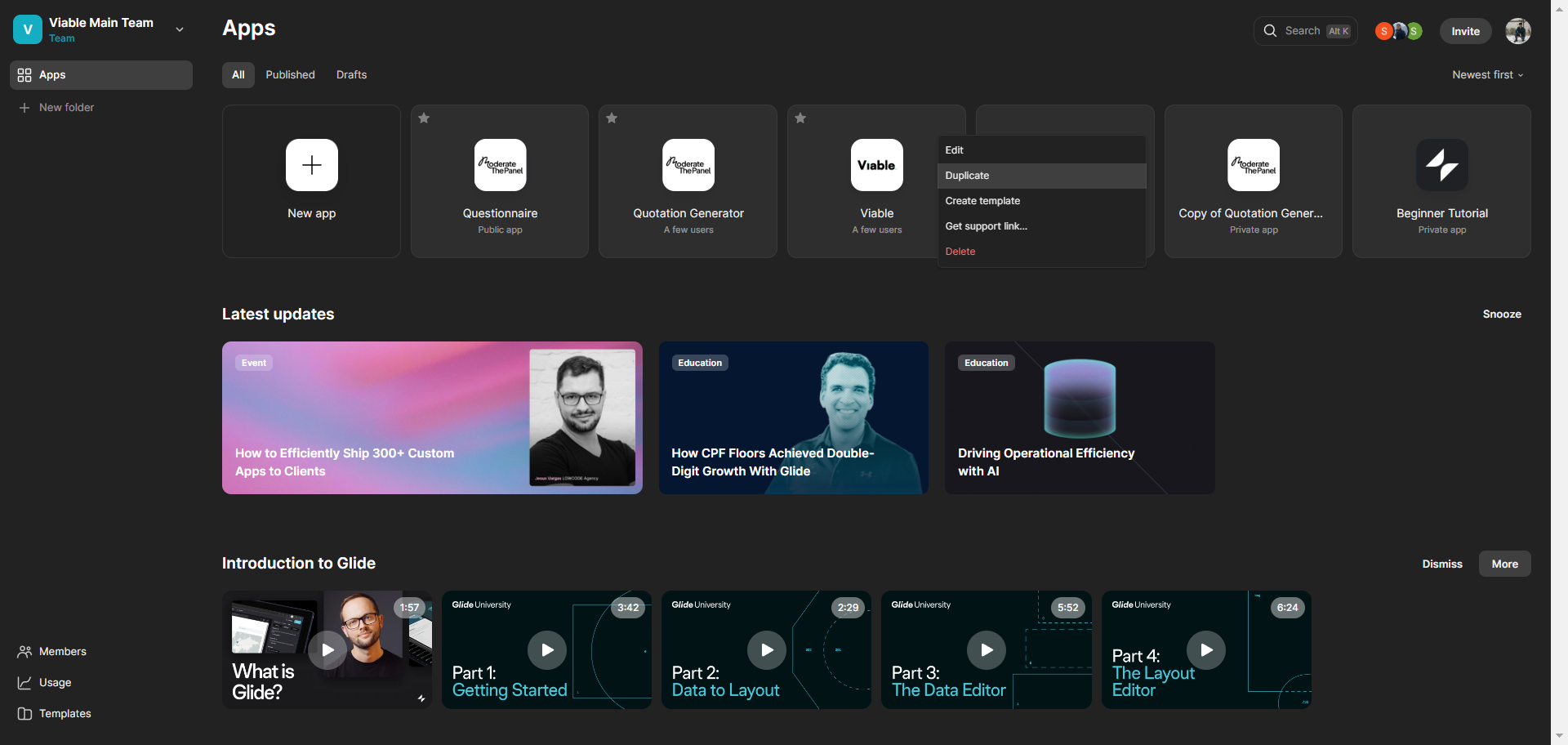Choose Get support link from context menu
Viewport: 1568px width, 745px height.
tap(1042, 226)
